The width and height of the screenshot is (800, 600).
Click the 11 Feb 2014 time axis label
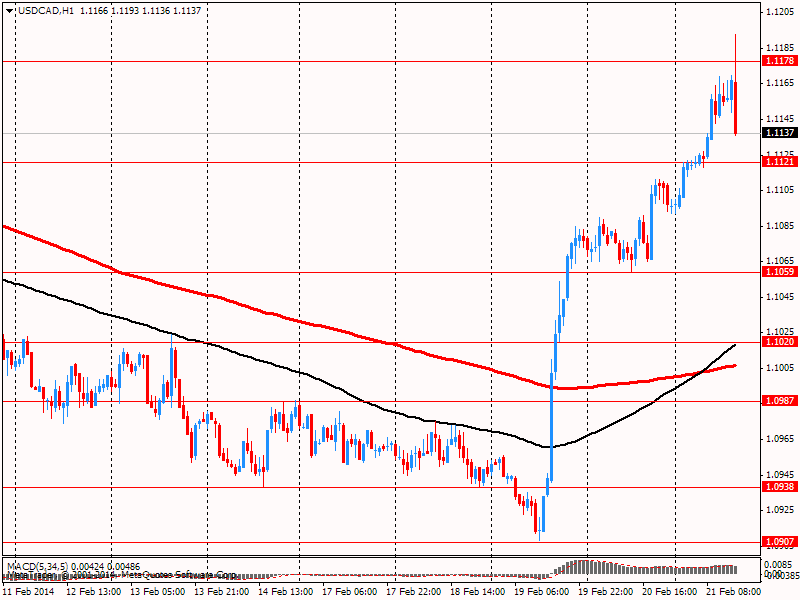(x=29, y=592)
